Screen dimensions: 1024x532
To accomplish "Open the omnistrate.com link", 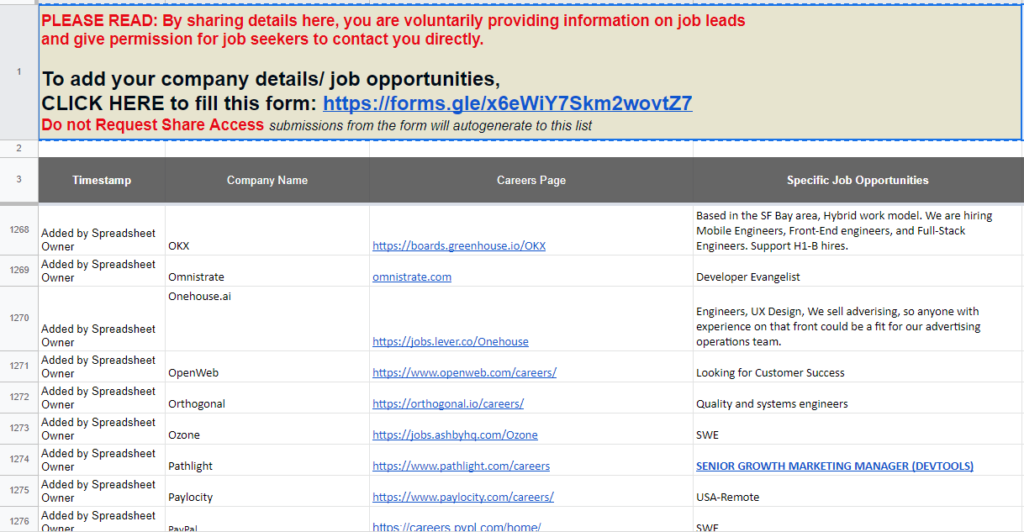I will [x=411, y=277].
